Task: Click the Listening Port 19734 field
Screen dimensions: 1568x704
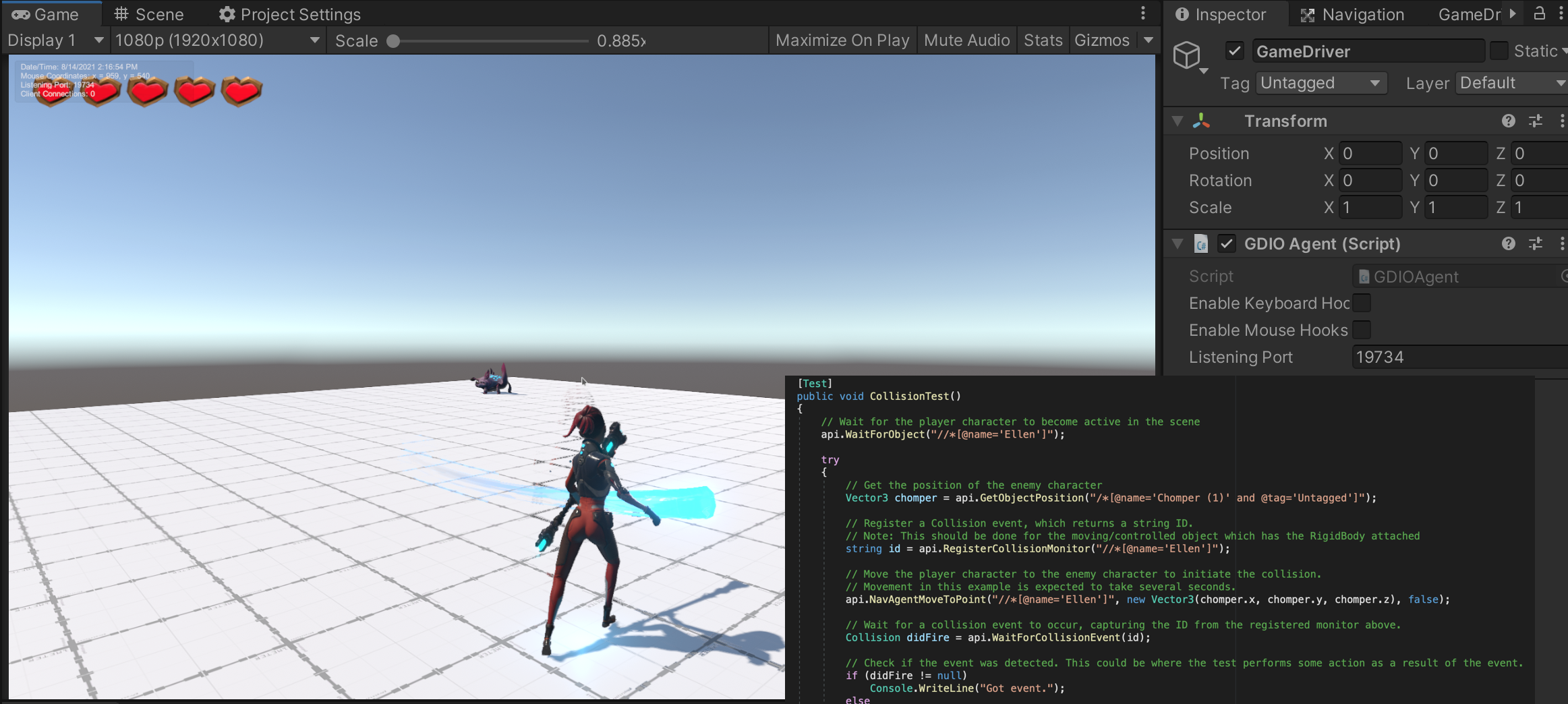Action: click(x=1460, y=357)
